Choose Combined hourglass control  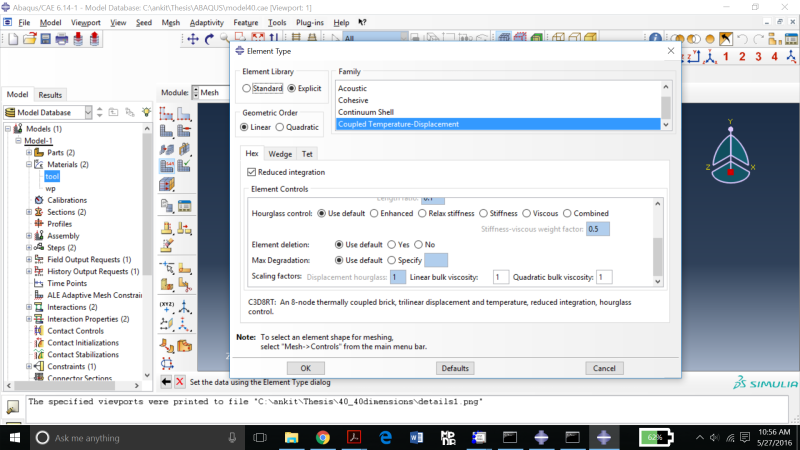point(567,213)
